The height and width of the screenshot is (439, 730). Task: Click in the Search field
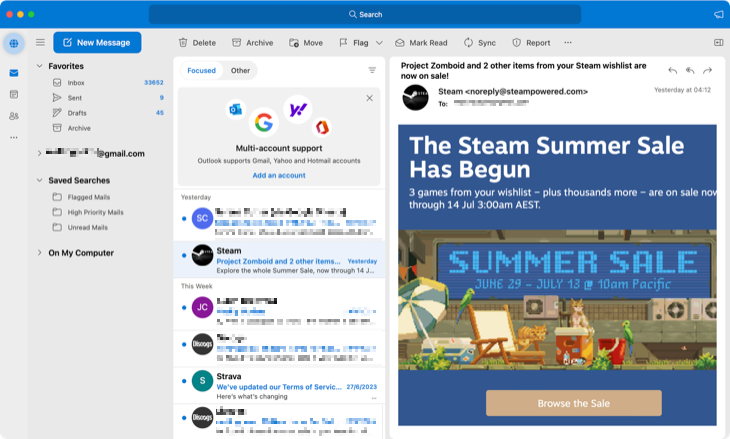coord(365,14)
